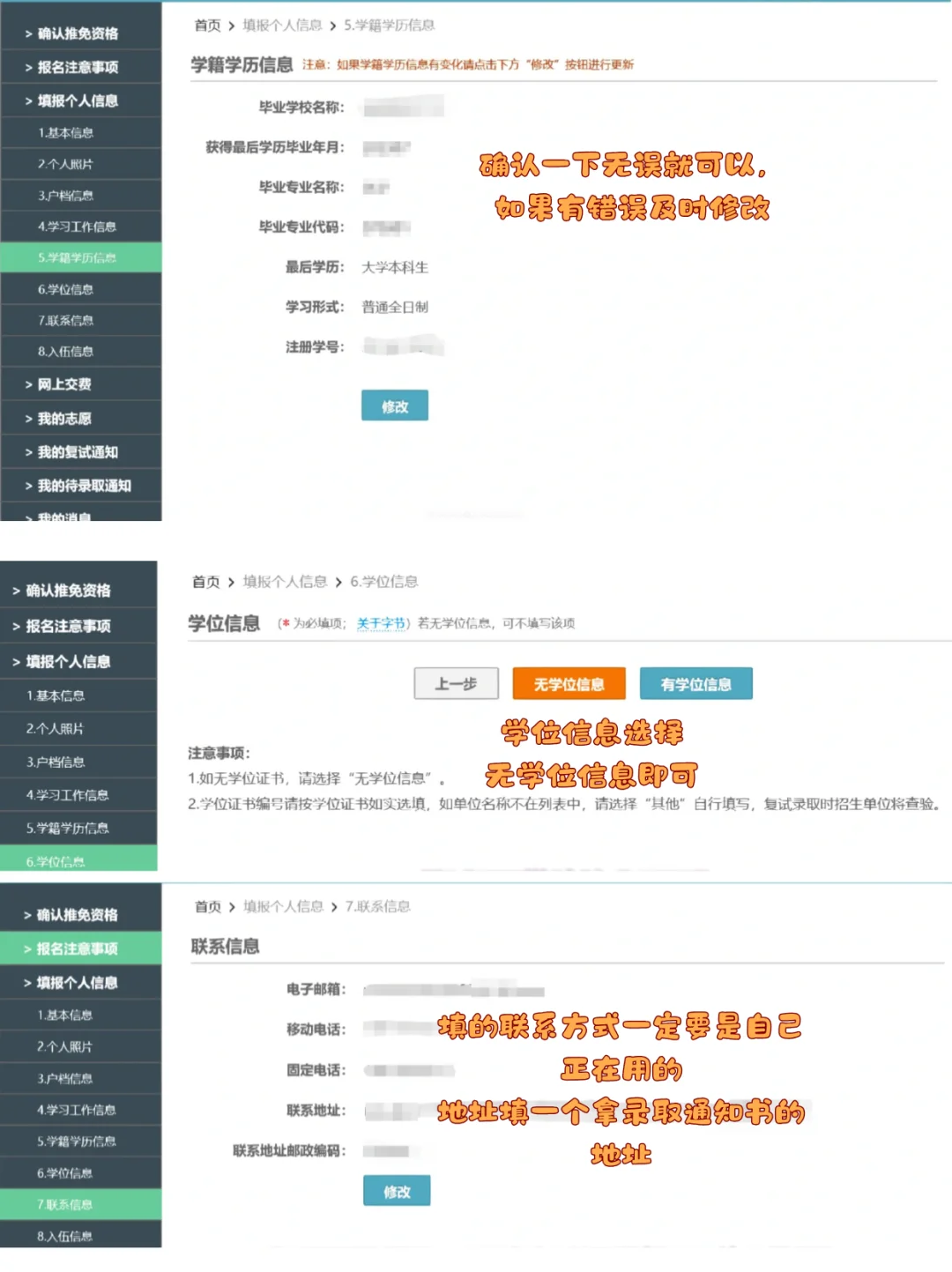The height and width of the screenshot is (1272, 952).
Task: Expand the 报名注意事项 sidebar section
Action: (x=79, y=67)
